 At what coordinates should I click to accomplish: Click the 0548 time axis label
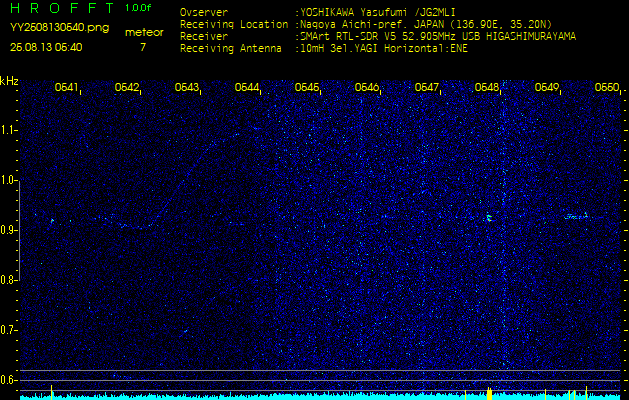[486, 87]
